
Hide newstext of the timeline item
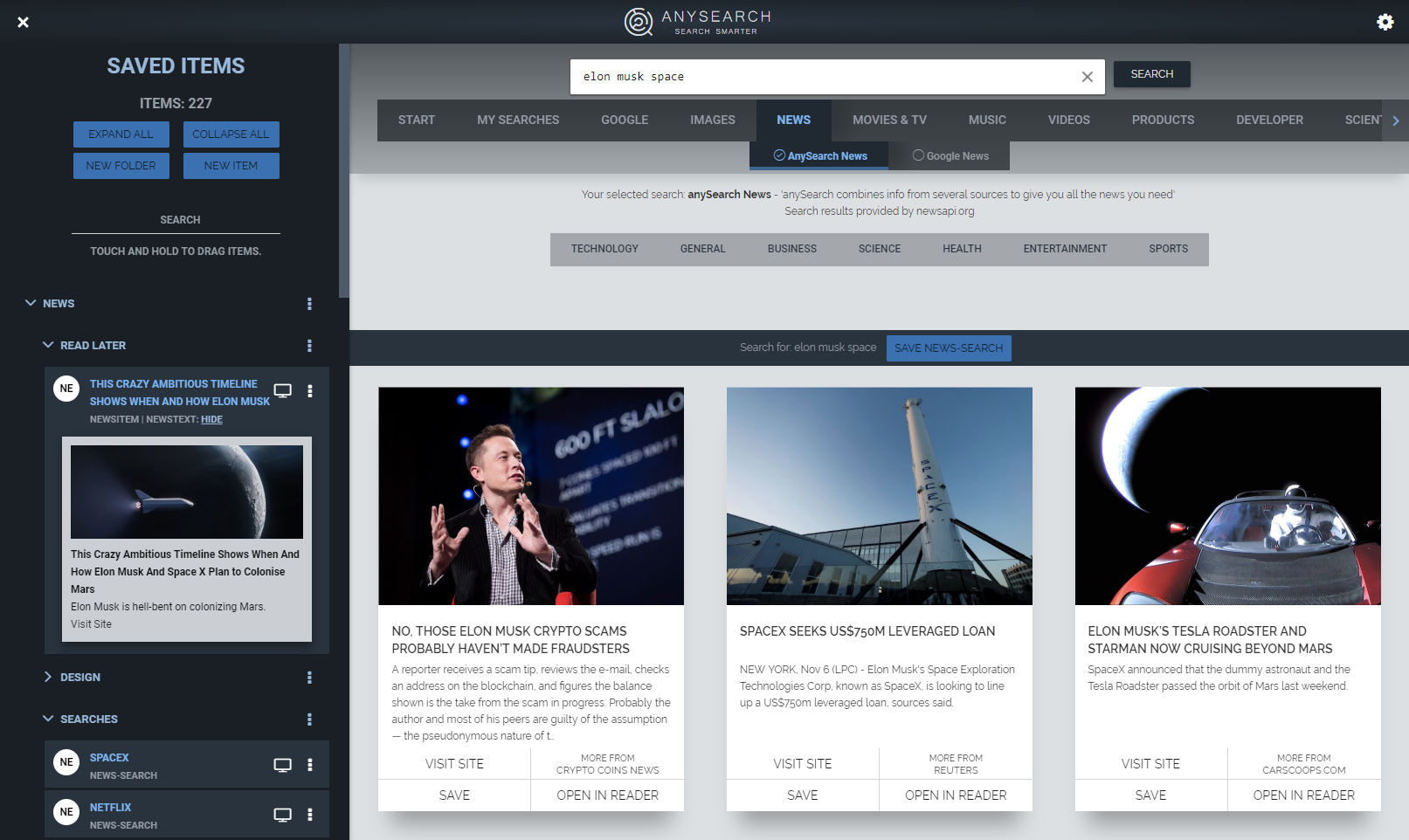point(211,420)
